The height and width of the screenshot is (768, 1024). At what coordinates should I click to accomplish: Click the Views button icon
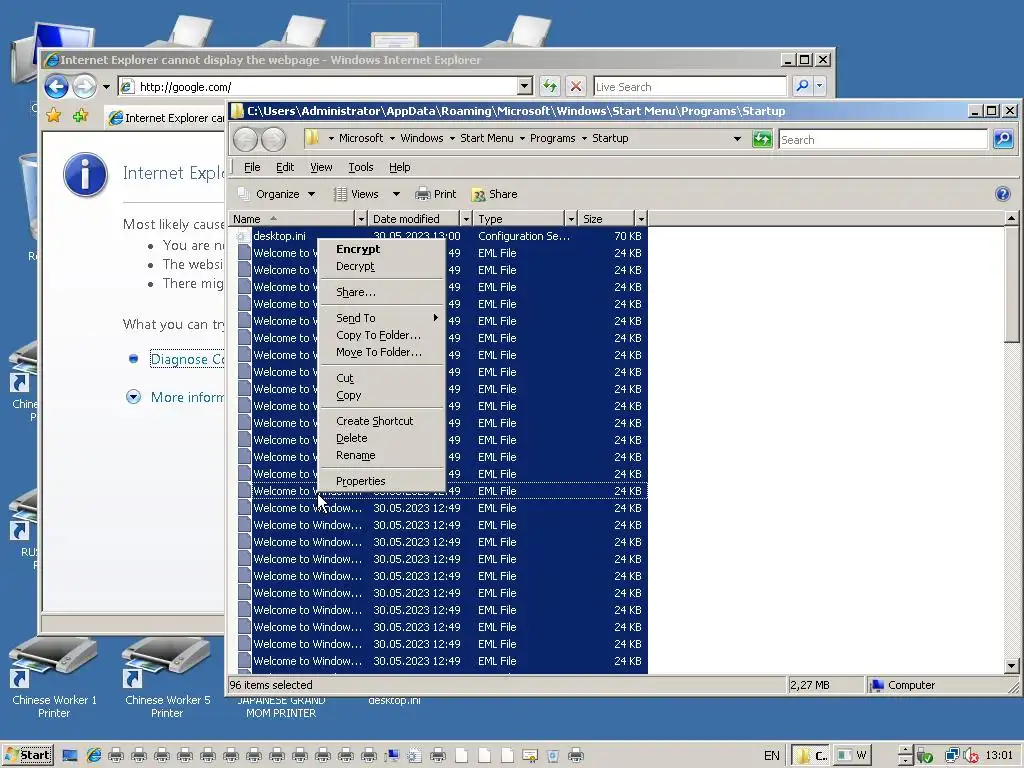(x=340, y=194)
